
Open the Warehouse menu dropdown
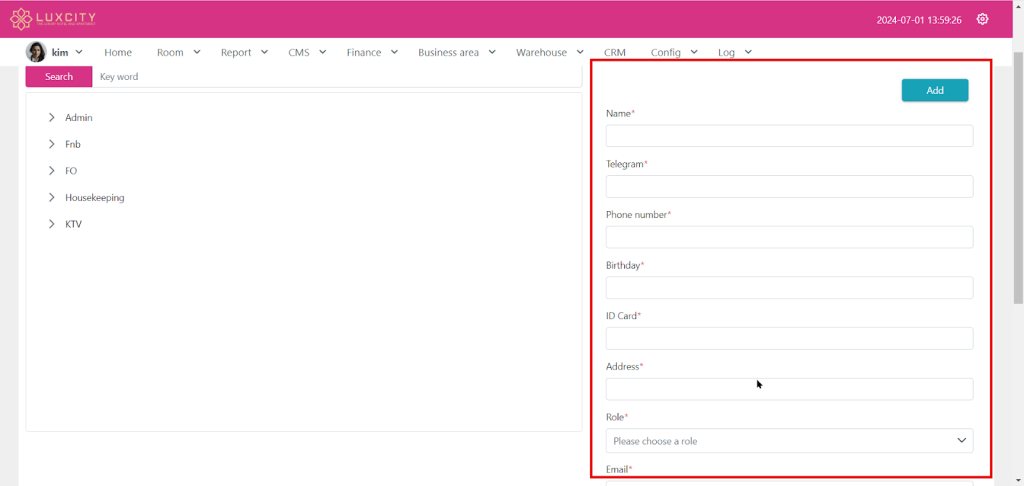549,52
